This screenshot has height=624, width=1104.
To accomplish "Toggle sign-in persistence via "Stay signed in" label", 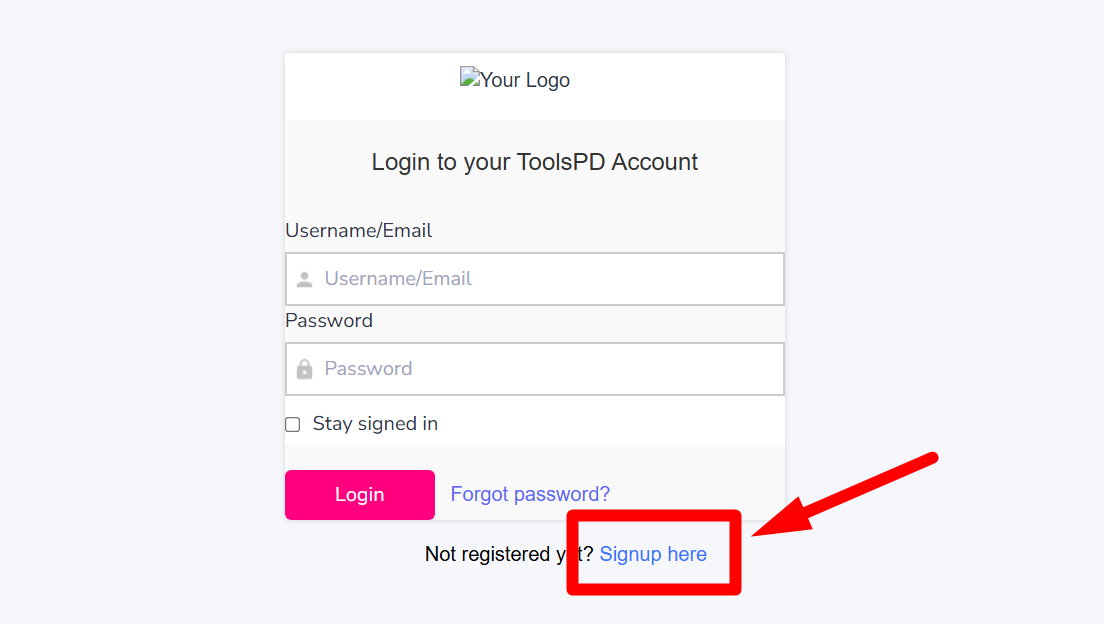I will coord(375,424).
